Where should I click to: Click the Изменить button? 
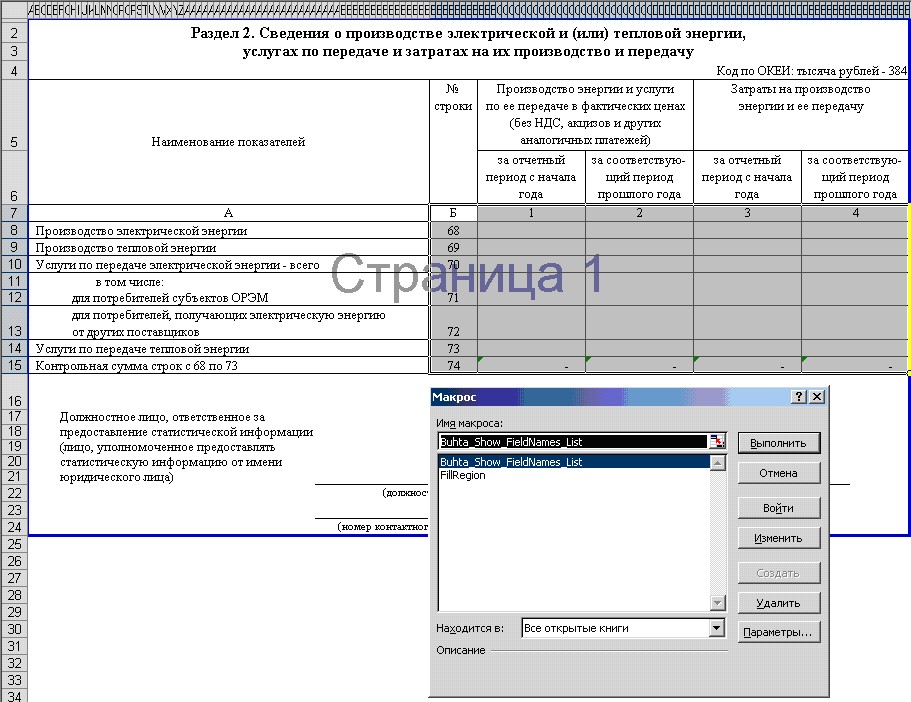[779, 538]
